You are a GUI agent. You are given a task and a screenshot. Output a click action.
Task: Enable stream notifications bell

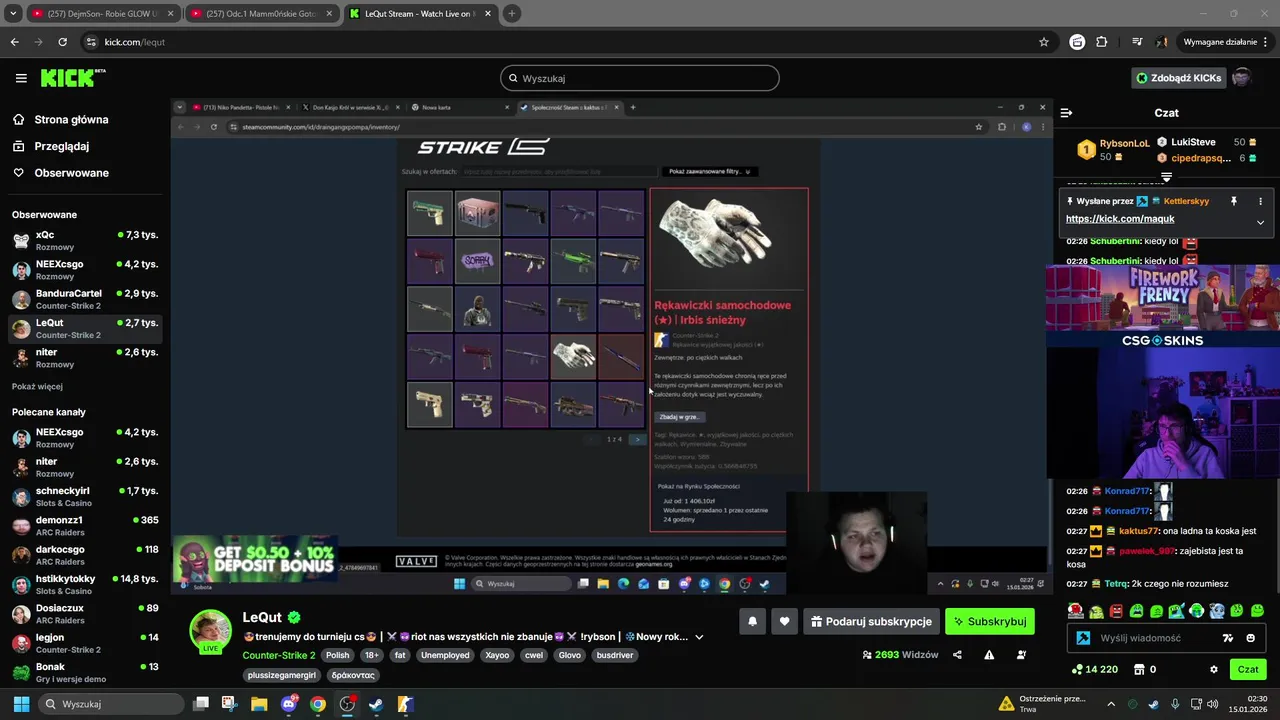pyautogui.click(x=752, y=622)
